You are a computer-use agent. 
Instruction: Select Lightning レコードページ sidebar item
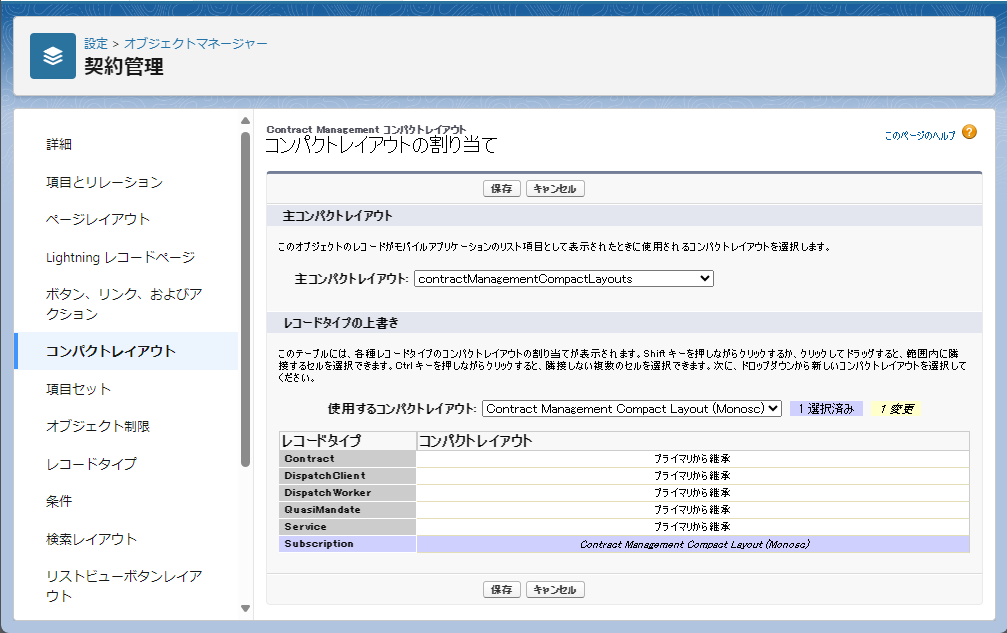coord(120,257)
